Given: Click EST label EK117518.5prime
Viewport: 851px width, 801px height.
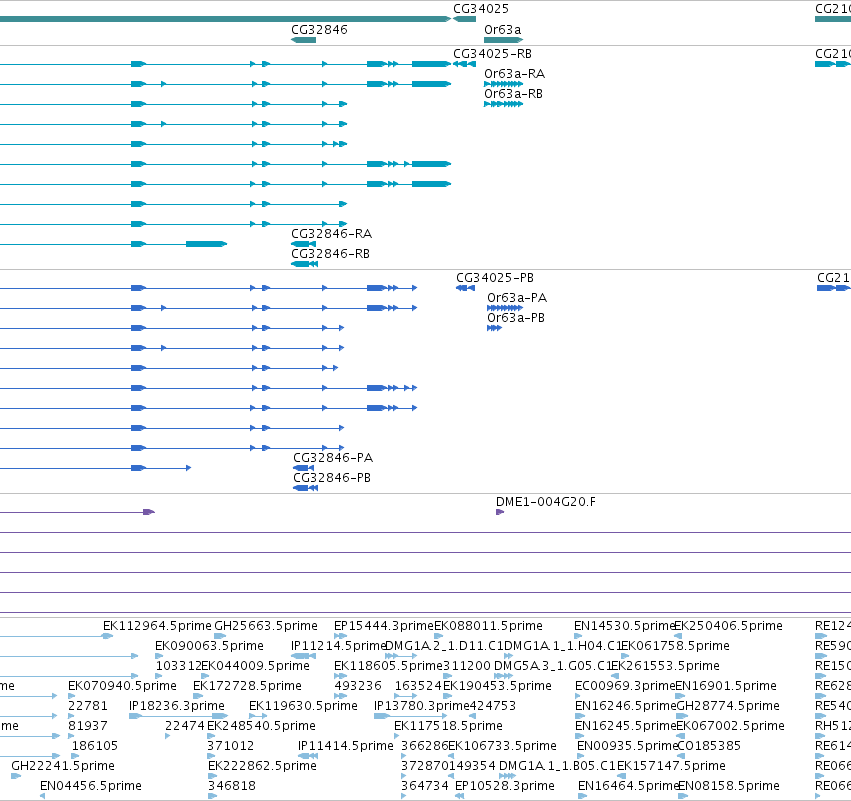Looking at the screenshot, I should coord(448,726).
